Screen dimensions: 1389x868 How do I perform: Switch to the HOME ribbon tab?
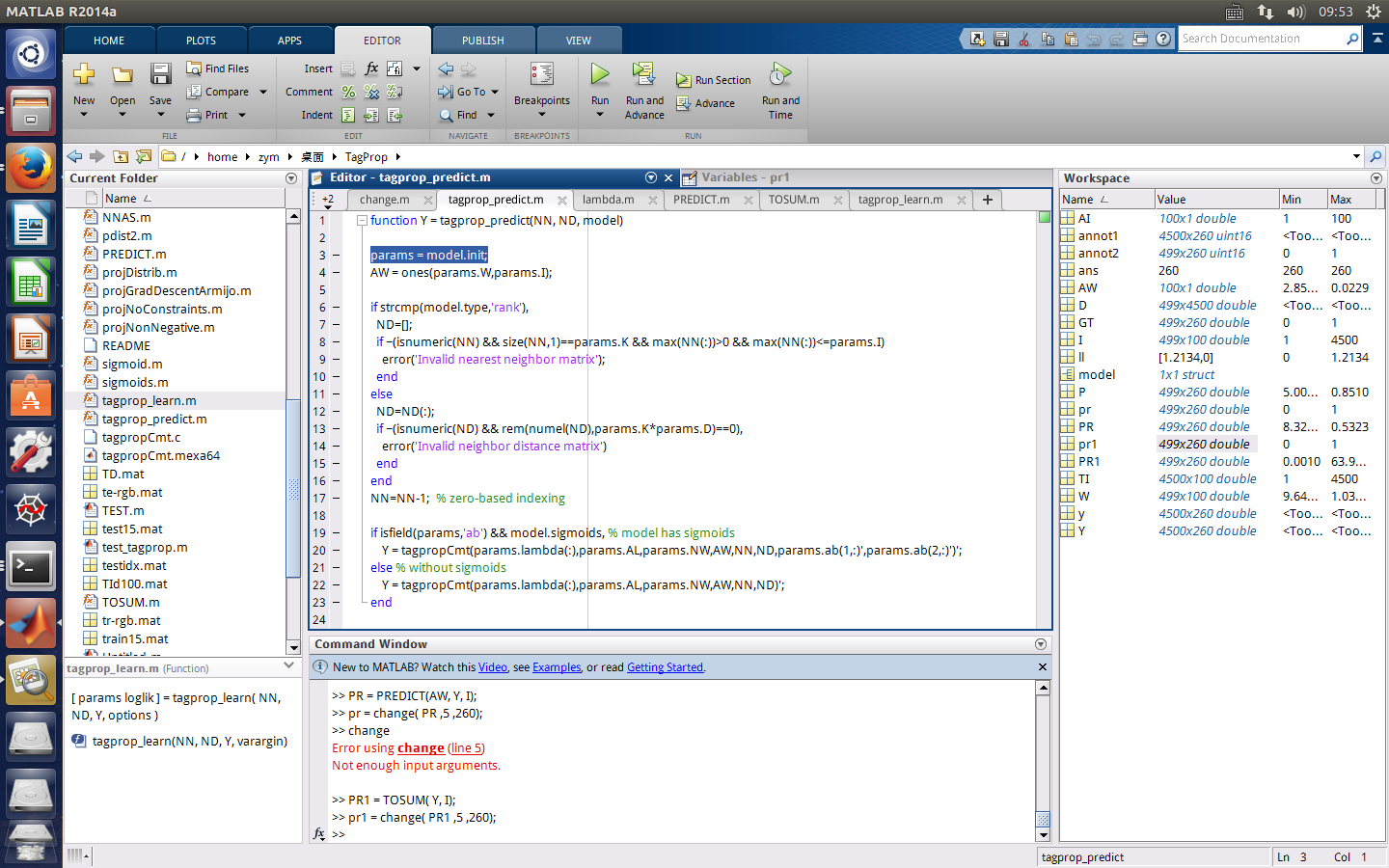click(109, 41)
